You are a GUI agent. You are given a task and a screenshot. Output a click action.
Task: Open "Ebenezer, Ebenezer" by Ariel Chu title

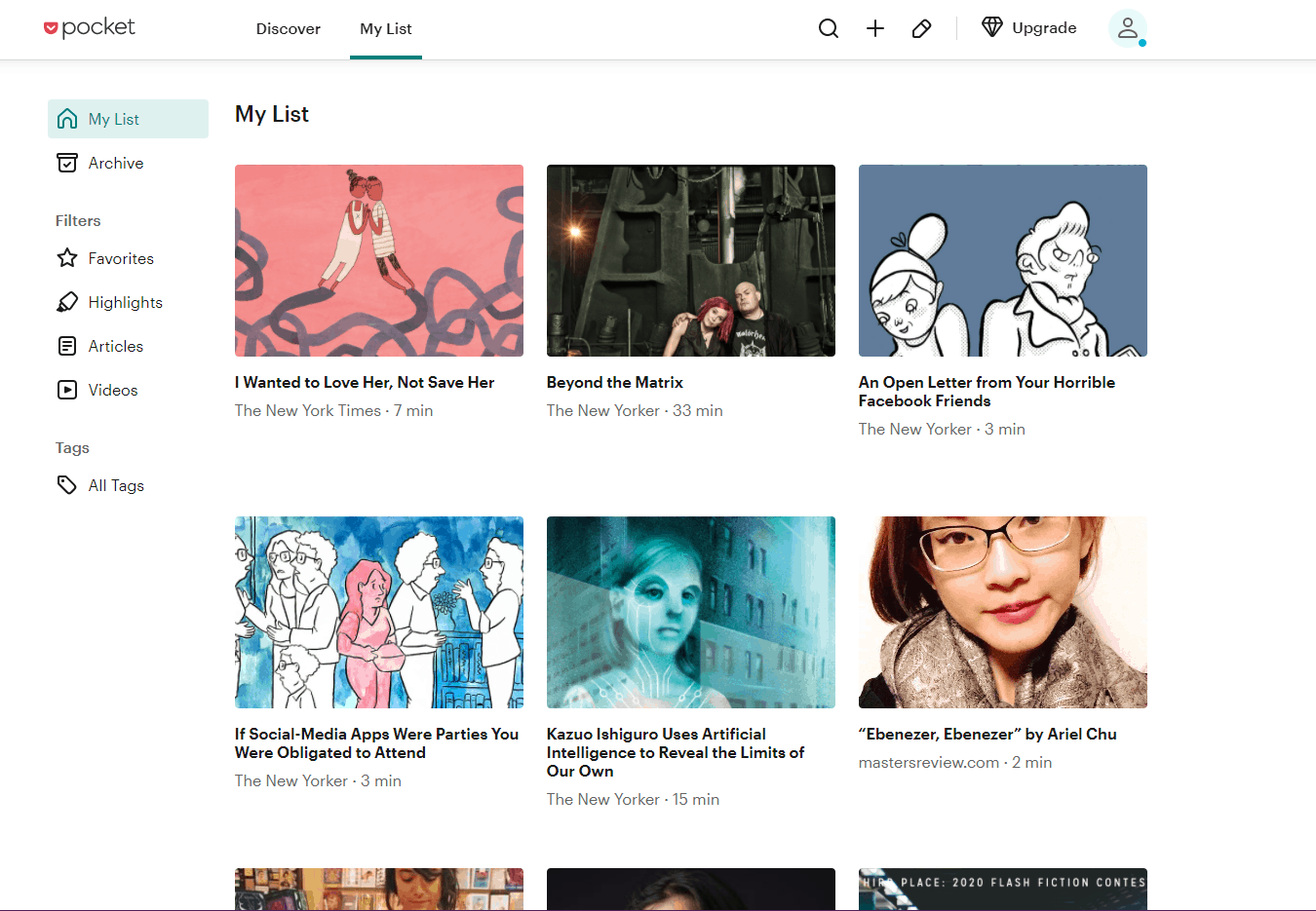point(987,734)
